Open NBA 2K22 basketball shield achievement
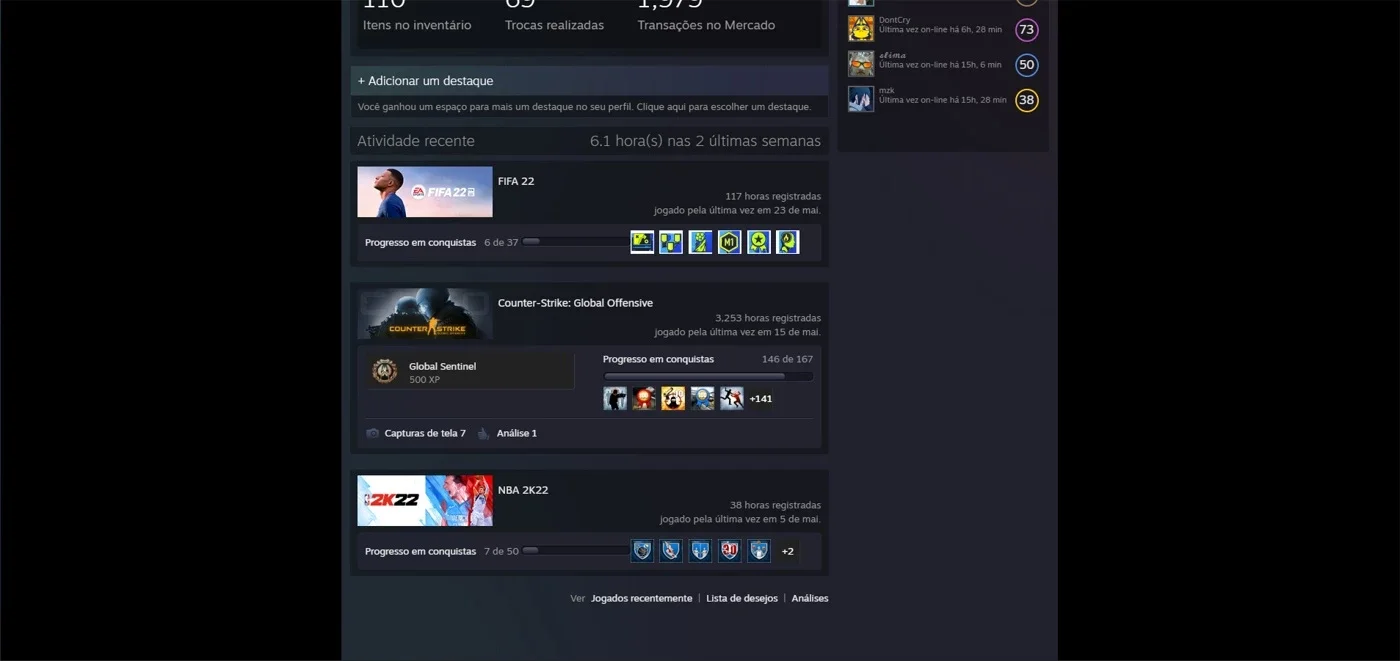The width and height of the screenshot is (1400, 661). [x=642, y=551]
